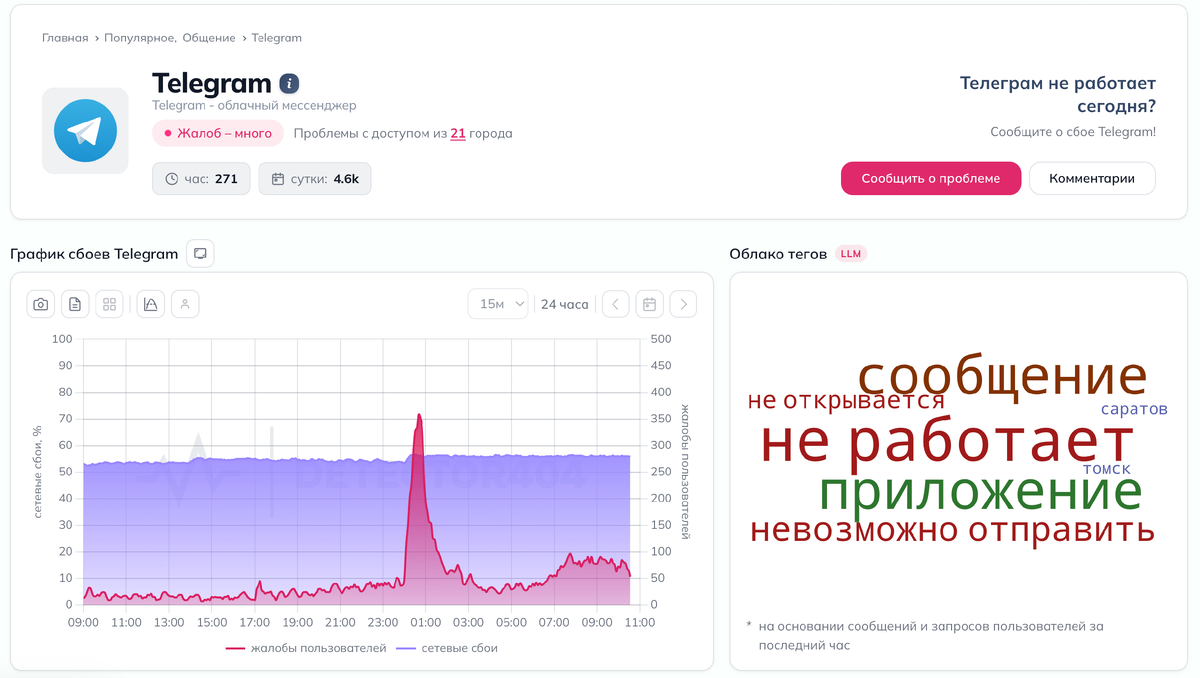Open the embed widget icon next to chart title
Viewport: 1200px width, 678px height.
(x=200, y=254)
